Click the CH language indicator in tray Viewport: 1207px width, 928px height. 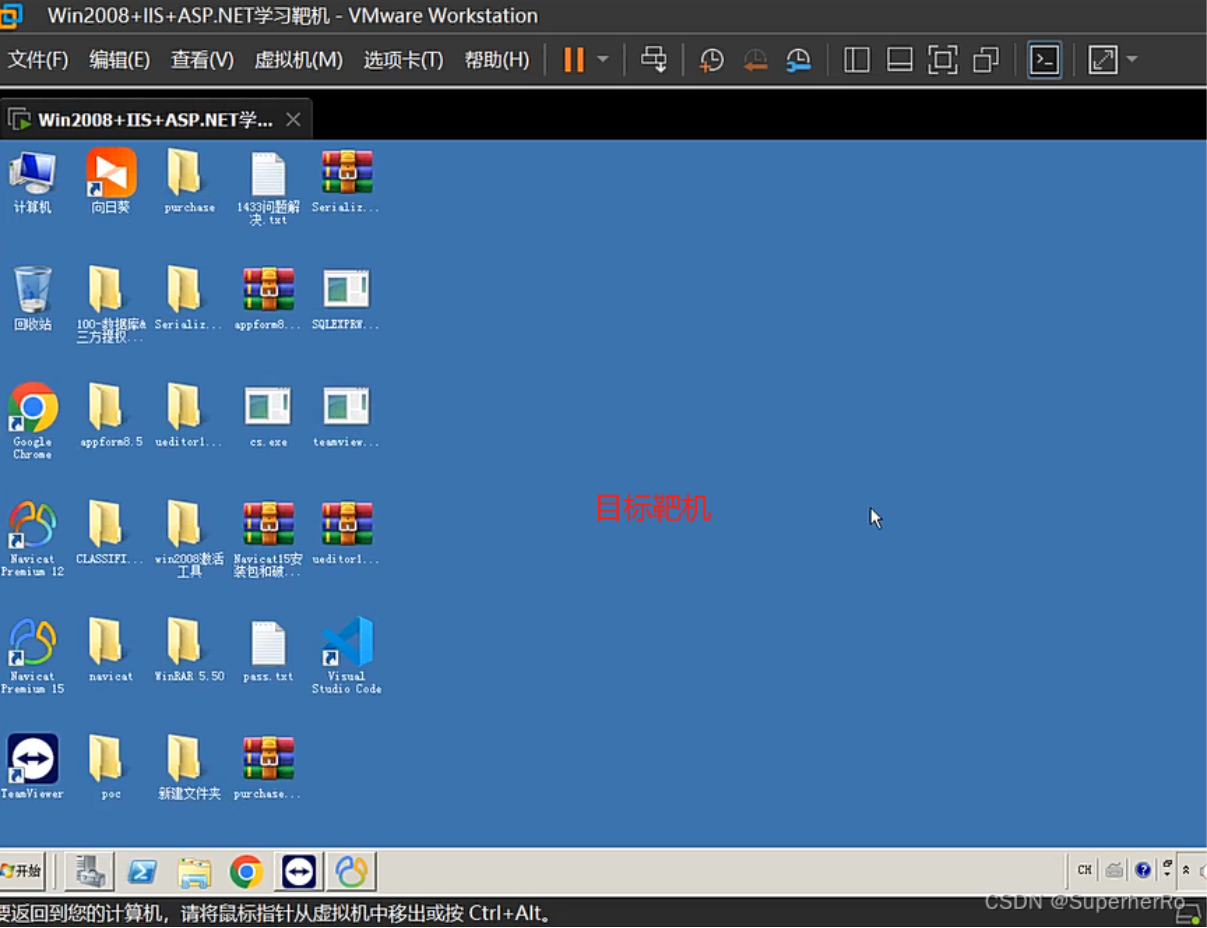point(1085,870)
